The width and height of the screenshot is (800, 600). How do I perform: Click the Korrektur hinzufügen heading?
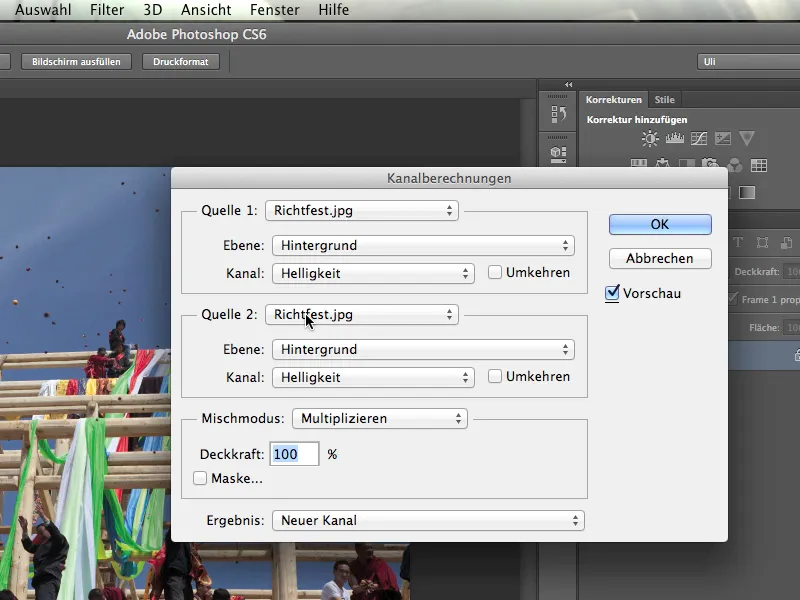click(x=637, y=119)
